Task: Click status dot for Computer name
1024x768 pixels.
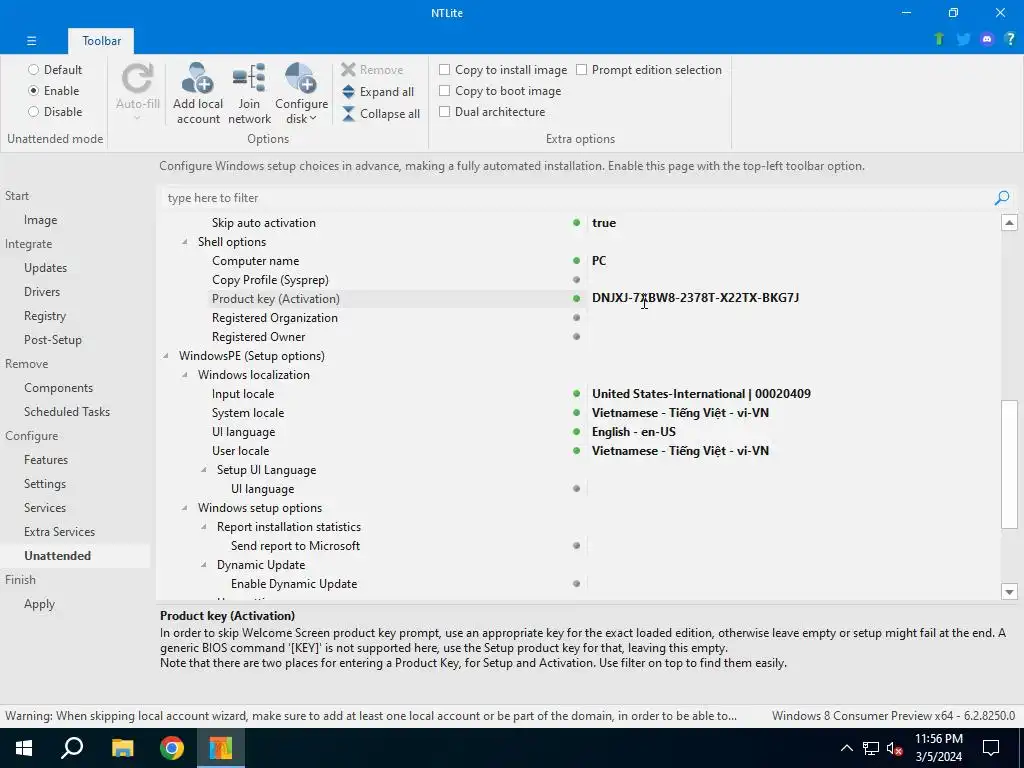Action: click(x=576, y=261)
